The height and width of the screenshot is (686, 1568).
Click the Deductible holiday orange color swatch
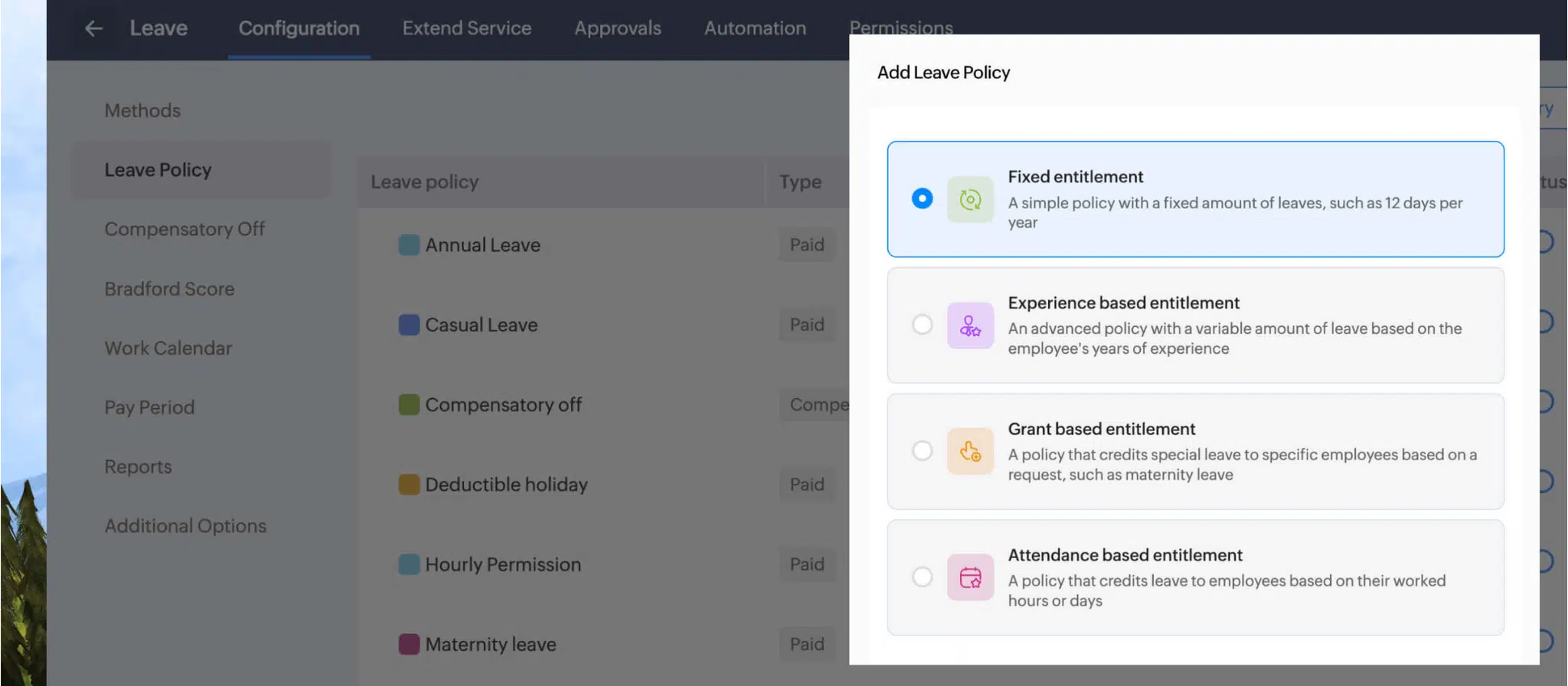click(409, 485)
